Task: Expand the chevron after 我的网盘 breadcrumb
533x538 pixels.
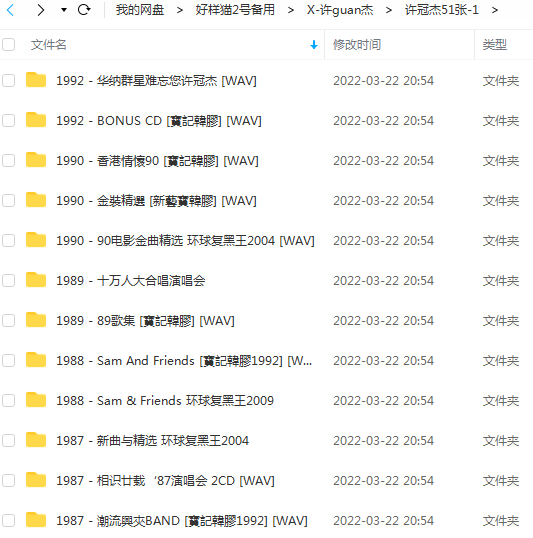Action: pyautogui.click(x=179, y=10)
